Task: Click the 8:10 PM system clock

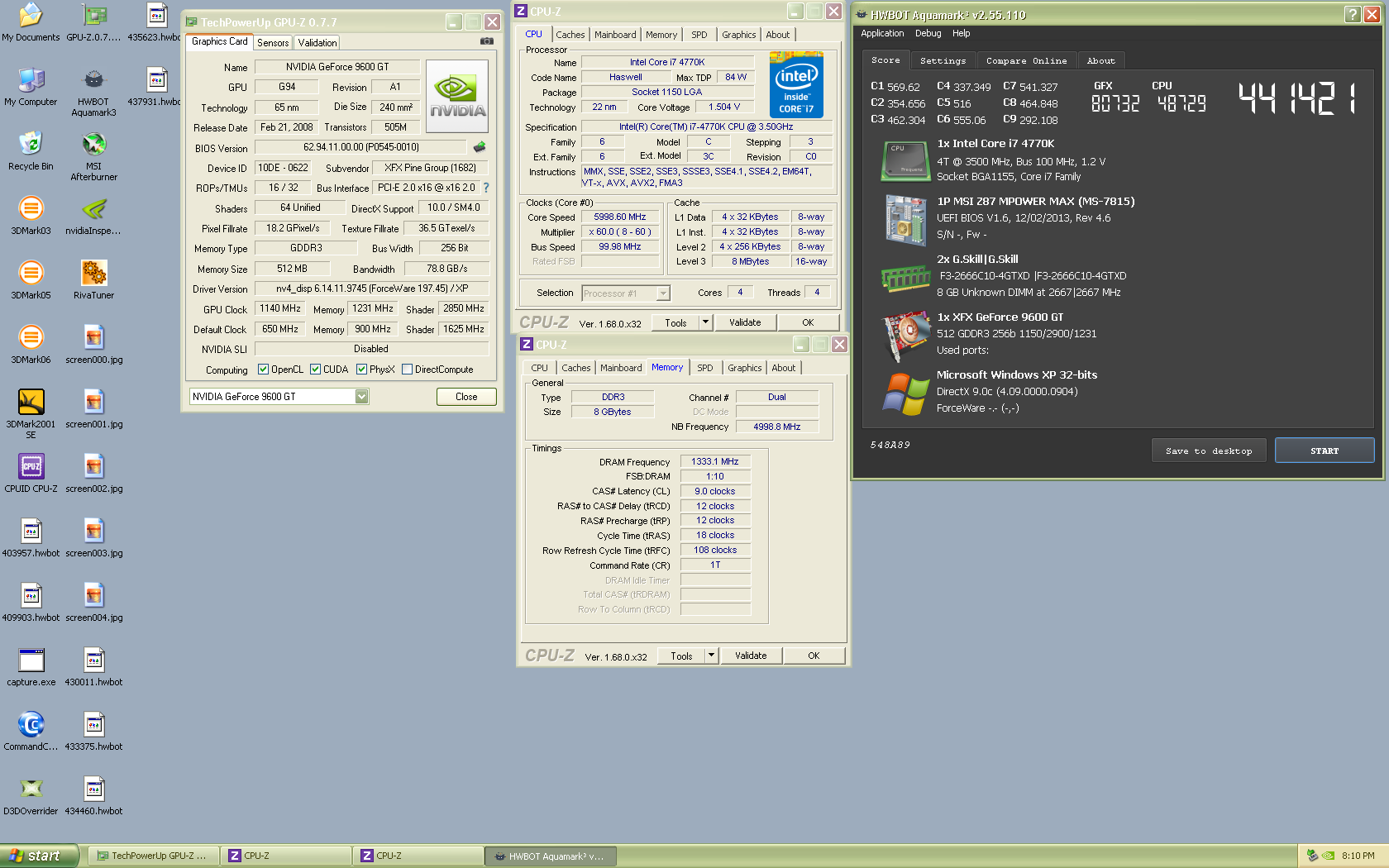Action: [1358, 856]
